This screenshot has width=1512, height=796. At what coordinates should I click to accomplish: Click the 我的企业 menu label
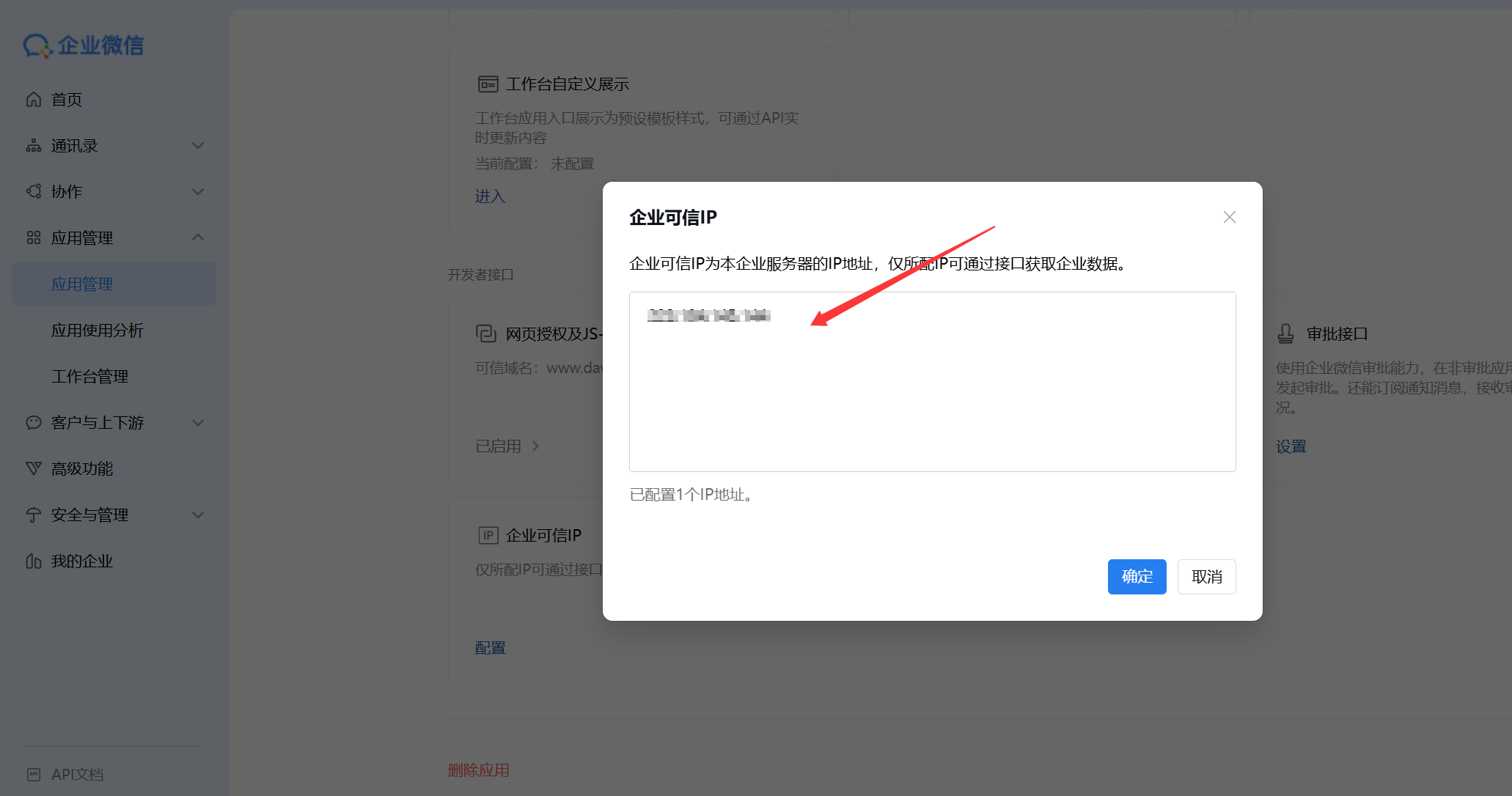point(82,561)
